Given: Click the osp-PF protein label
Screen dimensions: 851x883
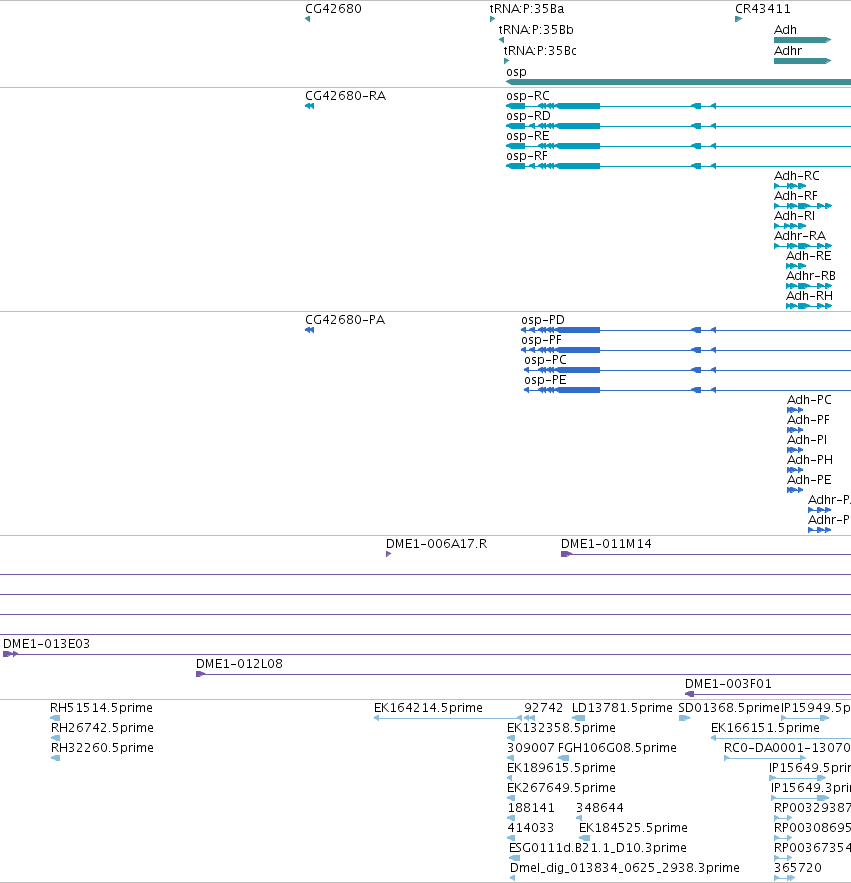Looking at the screenshot, I should pyautogui.click(x=541, y=340).
